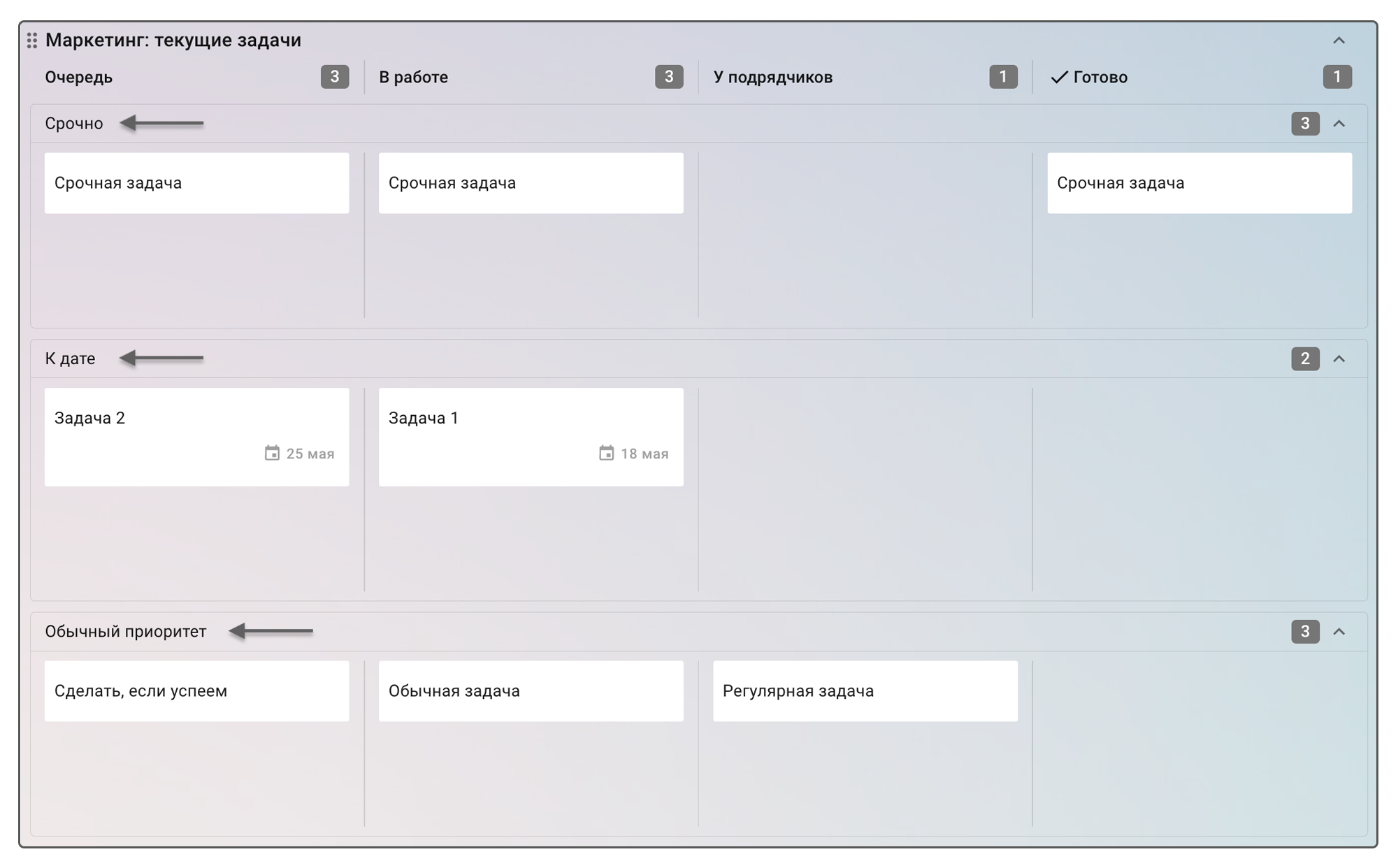Click the calendar icon on Задача 2

[x=272, y=454]
